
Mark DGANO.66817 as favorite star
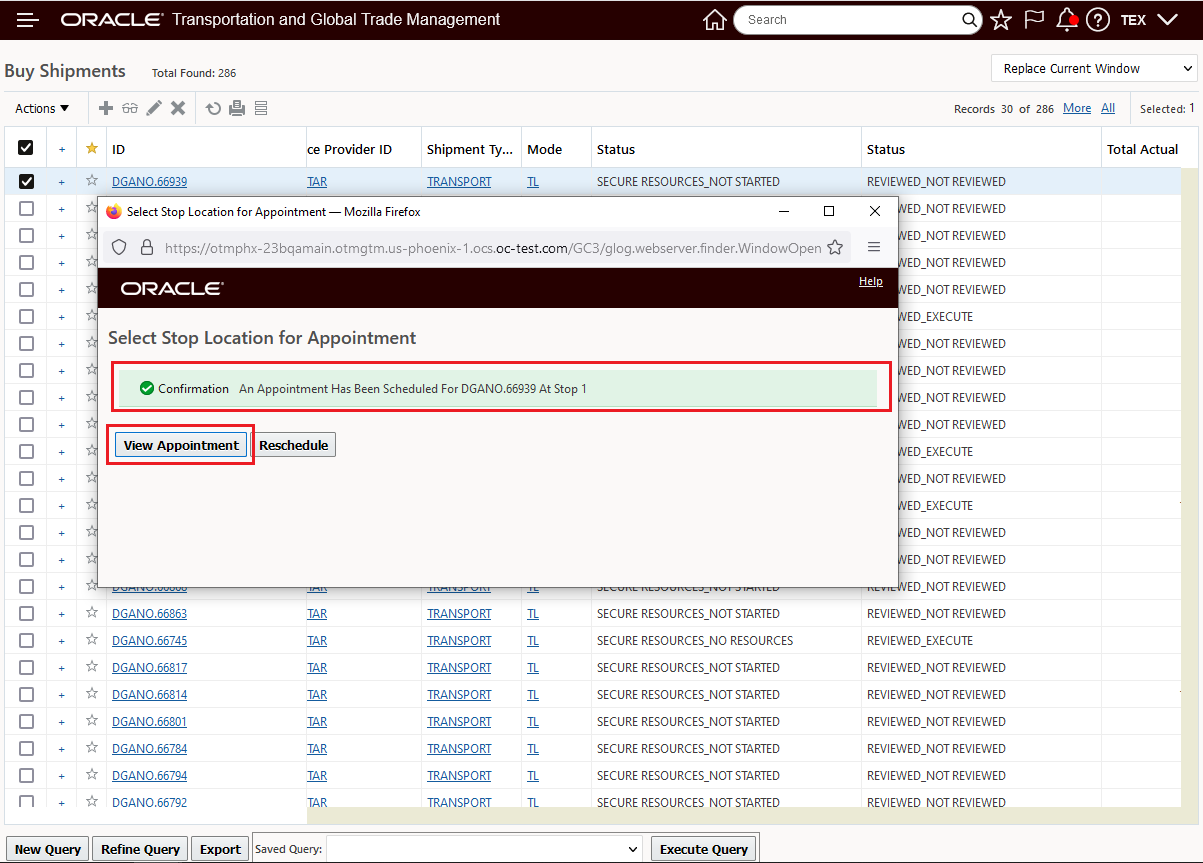pyautogui.click(x=92, y=667)
